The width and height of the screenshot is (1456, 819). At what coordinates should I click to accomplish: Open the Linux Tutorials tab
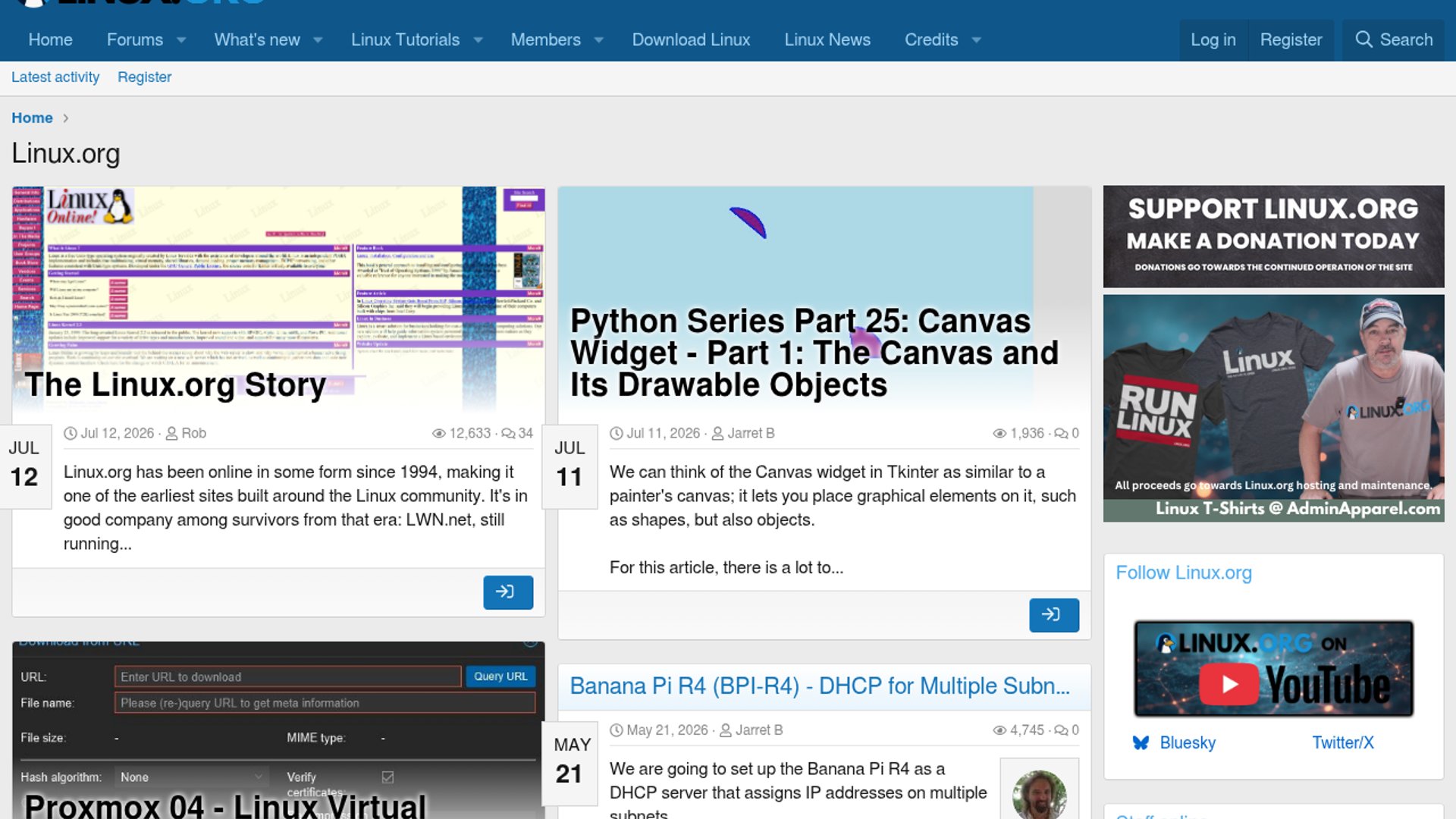point(405,39)
